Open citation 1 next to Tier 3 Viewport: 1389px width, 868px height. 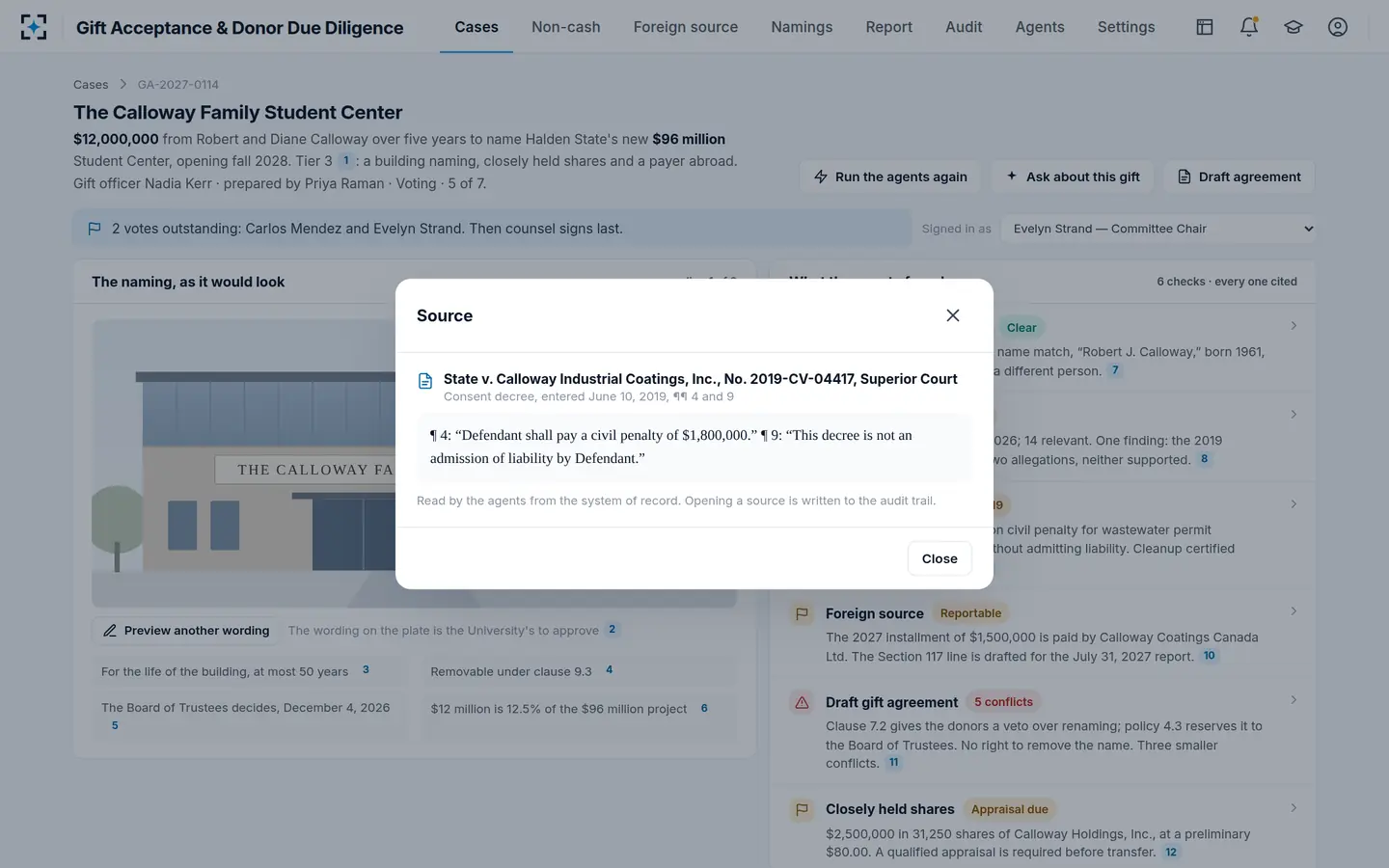pyautogui.click(x=345, y=161)
